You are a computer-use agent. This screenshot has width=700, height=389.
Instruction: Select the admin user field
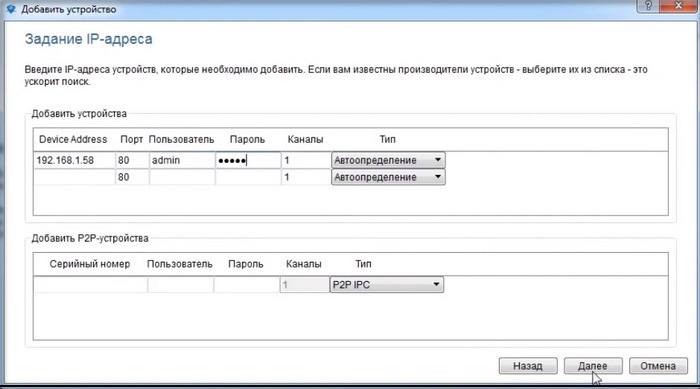click(x=182, y=160)
